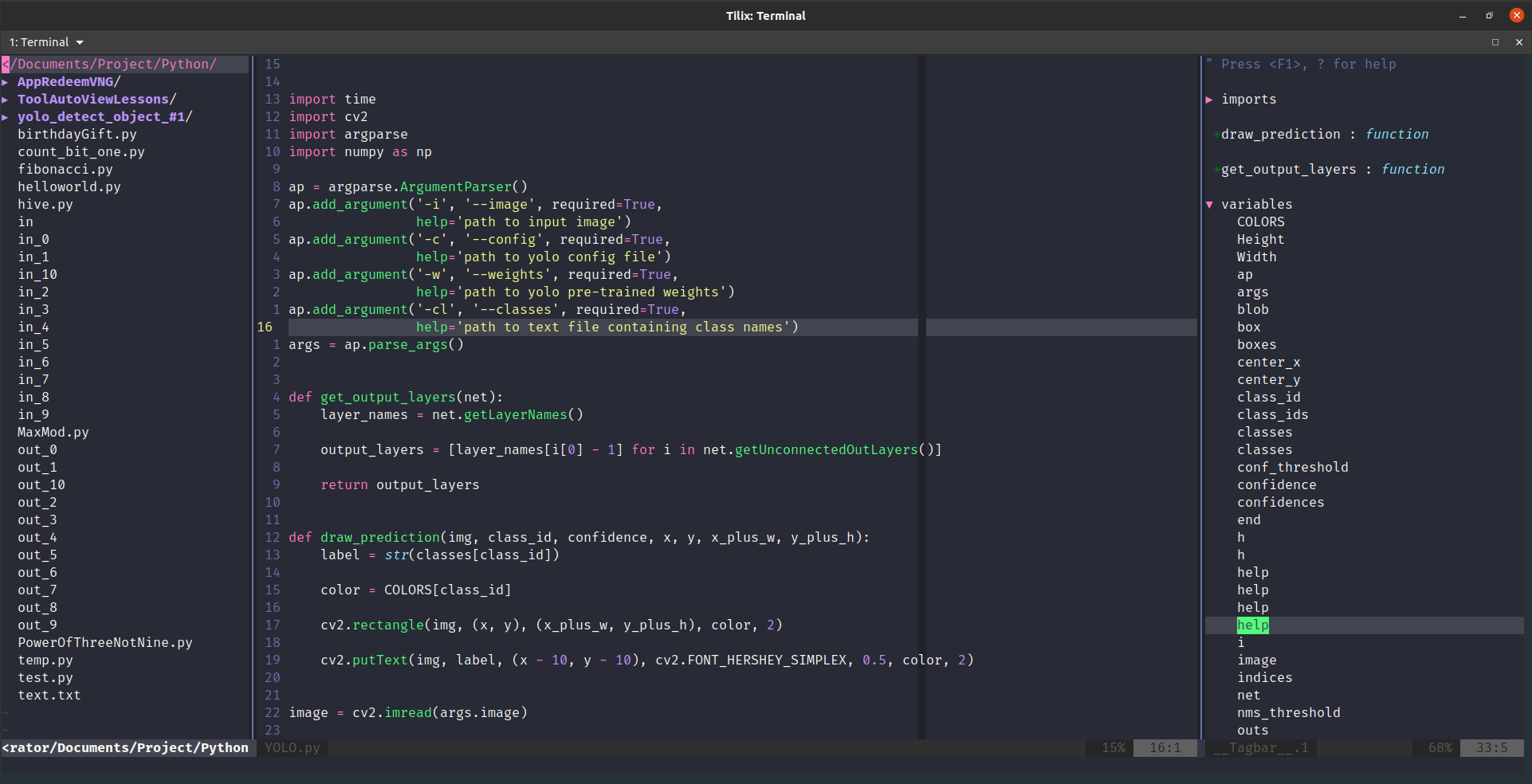The width and height of the screenshot is (1532, 784).
Task: Click the 15% scroll position indicator
Action: point(1114,747)
